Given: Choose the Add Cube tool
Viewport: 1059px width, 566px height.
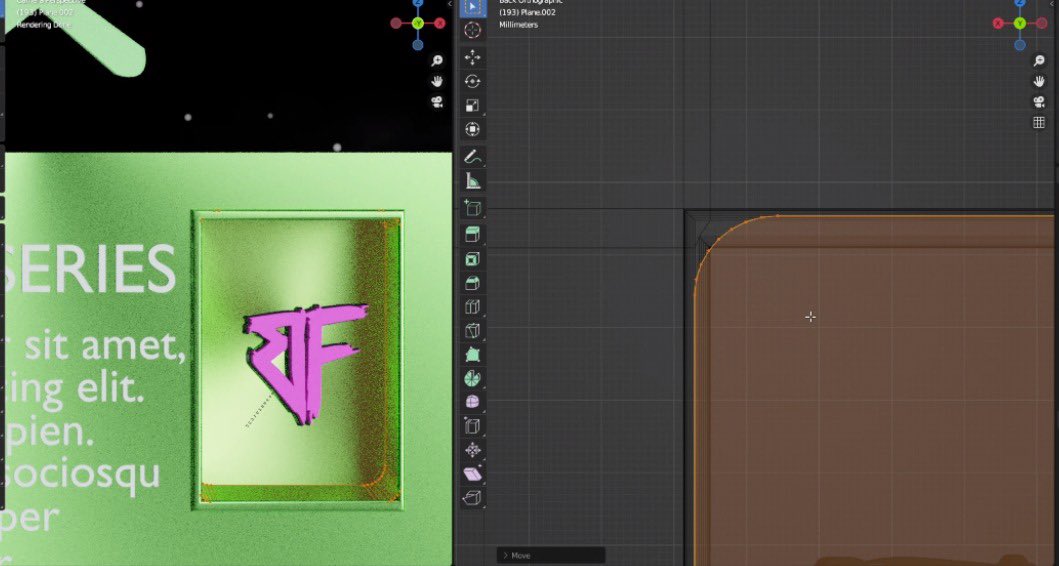Looking at the screenshot, I should tap(472, 207).
